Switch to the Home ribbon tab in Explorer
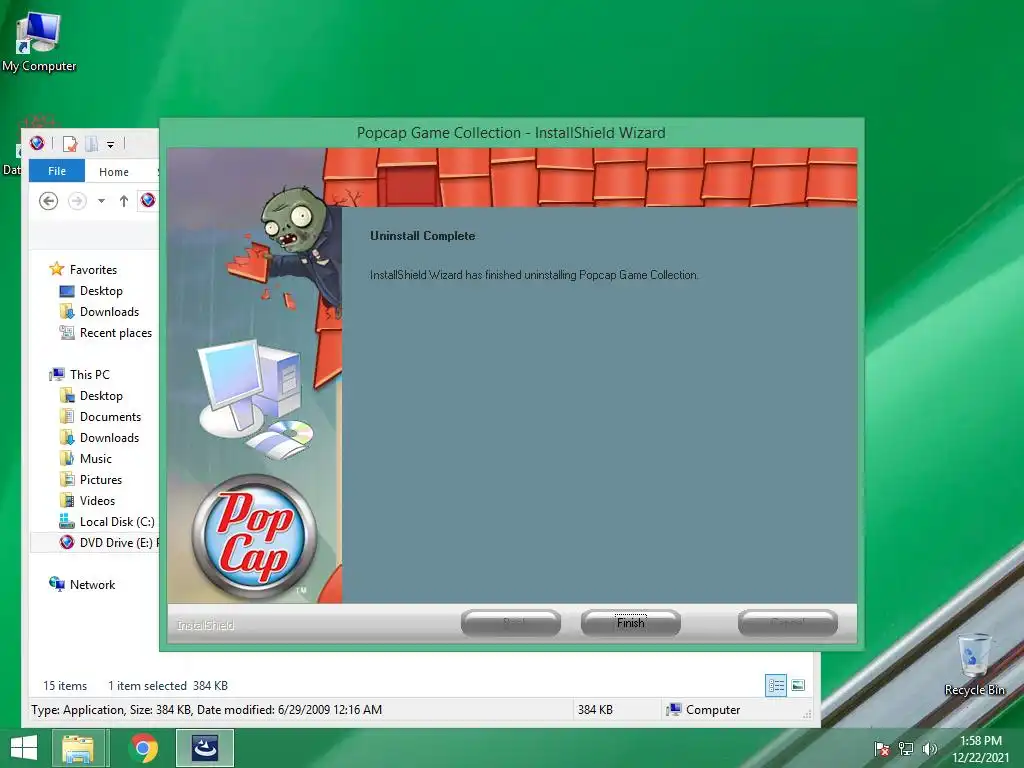 (114, 172)
